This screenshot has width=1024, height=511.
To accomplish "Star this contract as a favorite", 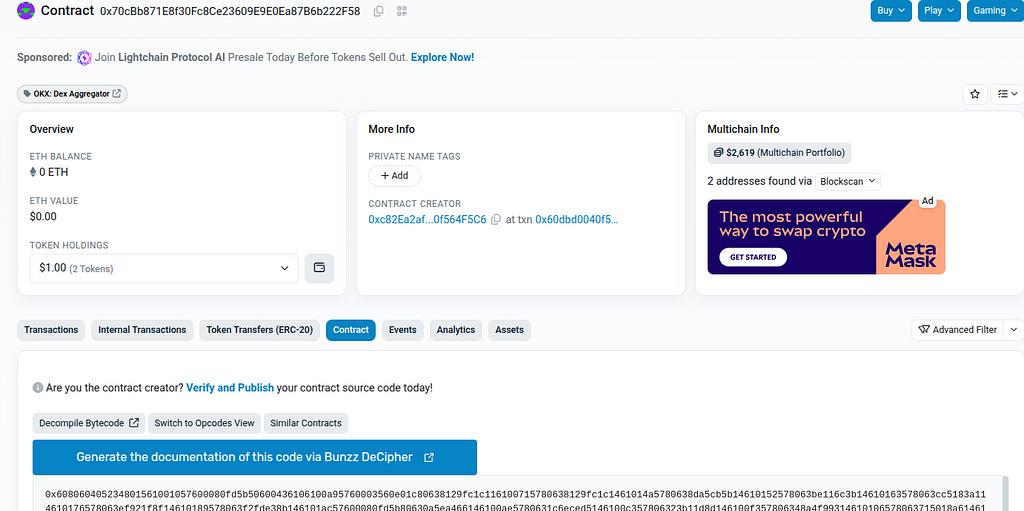I will point(975,94).
